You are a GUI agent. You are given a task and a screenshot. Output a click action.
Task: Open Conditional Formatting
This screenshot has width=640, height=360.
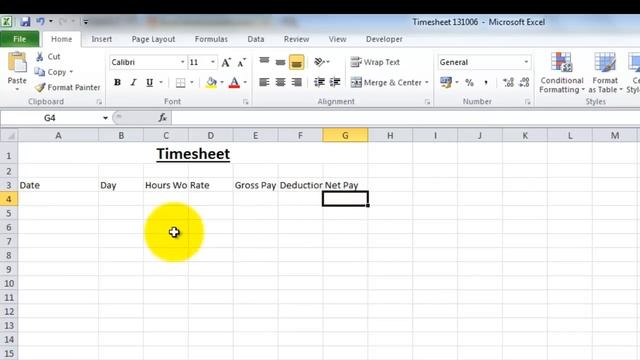click(x=562, y=73)
